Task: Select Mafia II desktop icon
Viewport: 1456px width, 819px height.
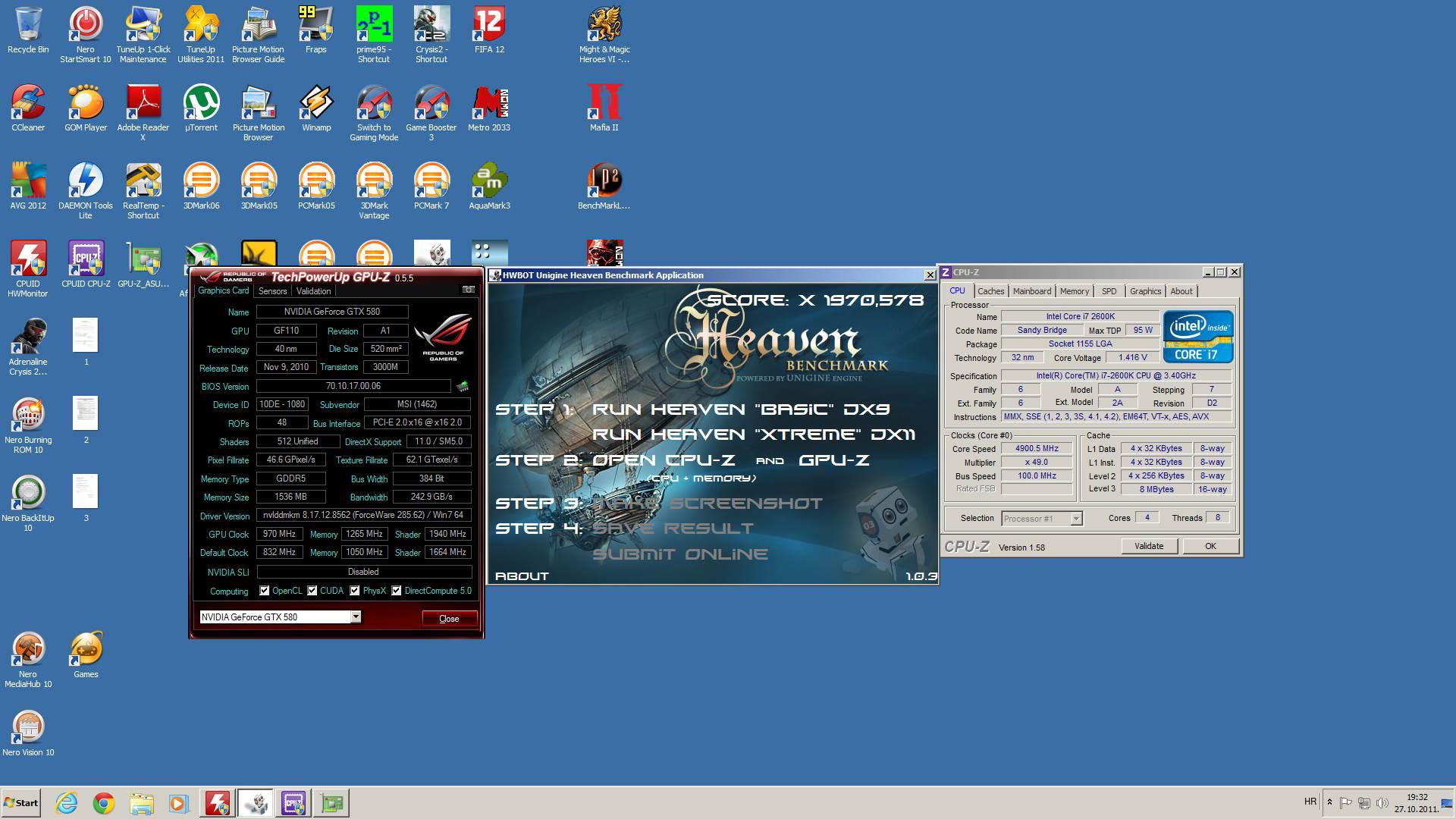Action: point(604,108)
